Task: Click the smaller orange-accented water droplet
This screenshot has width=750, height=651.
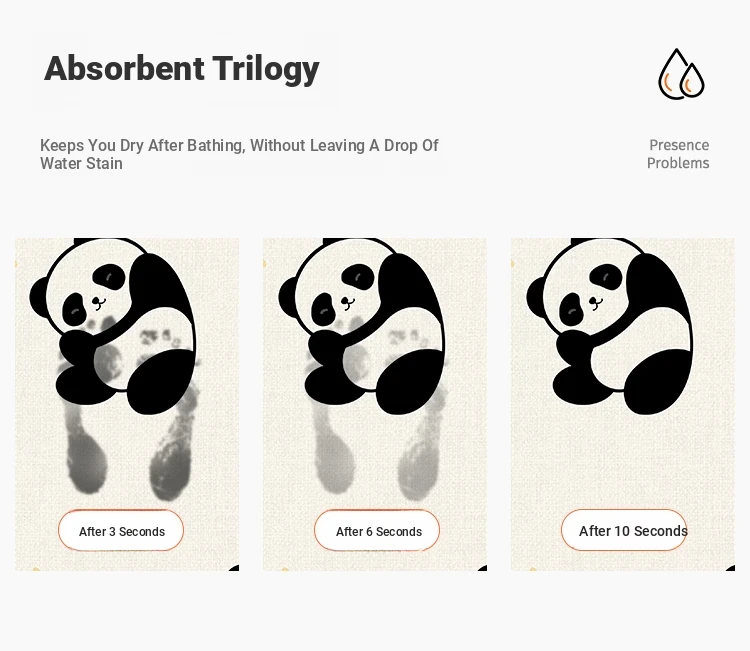Action: click(692, 81)
